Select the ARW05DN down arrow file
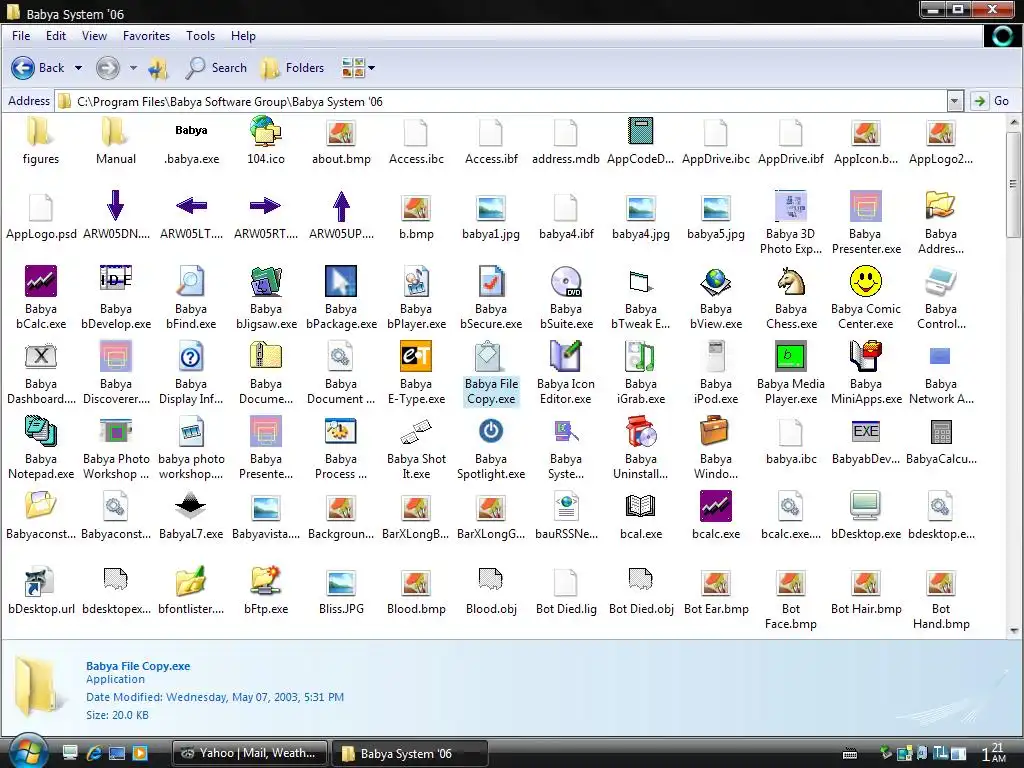1024x768 pixels. pyautogui.click(x=116, y=206)
